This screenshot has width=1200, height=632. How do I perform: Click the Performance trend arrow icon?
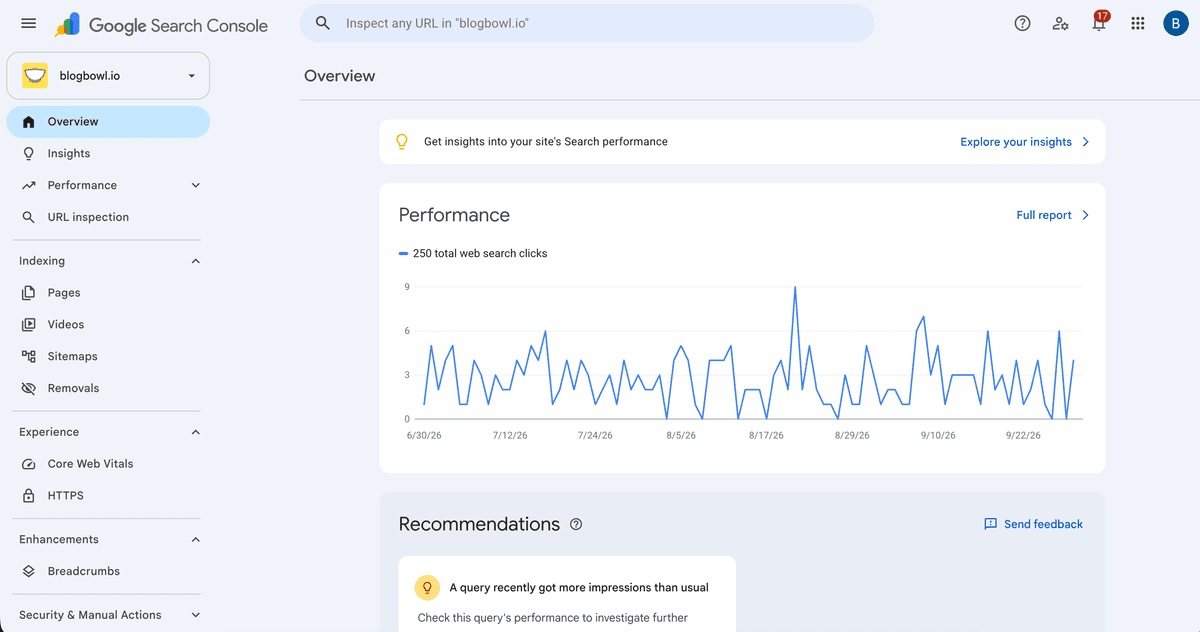(29, 185)
